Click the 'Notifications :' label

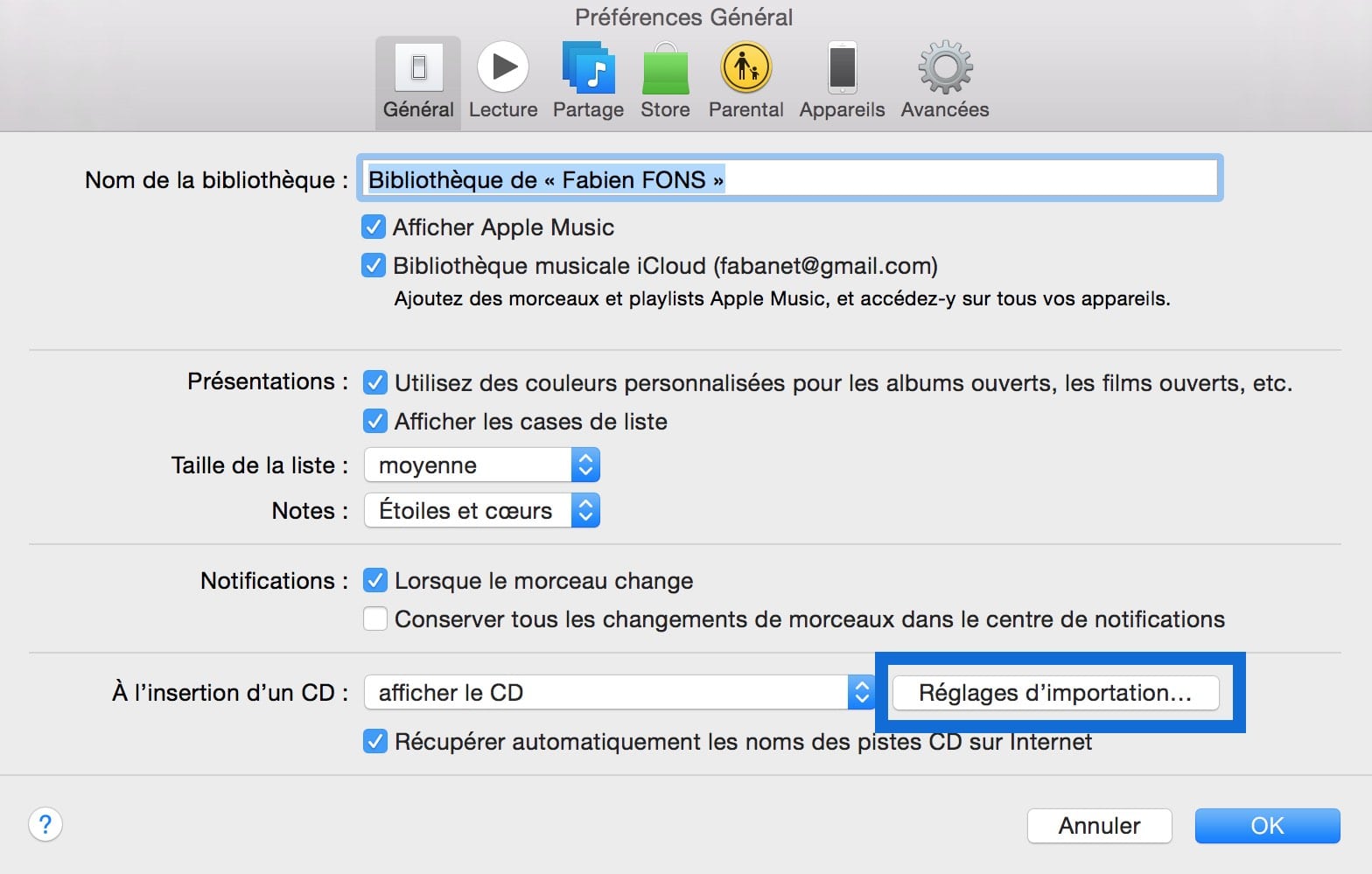click(274, 581)
